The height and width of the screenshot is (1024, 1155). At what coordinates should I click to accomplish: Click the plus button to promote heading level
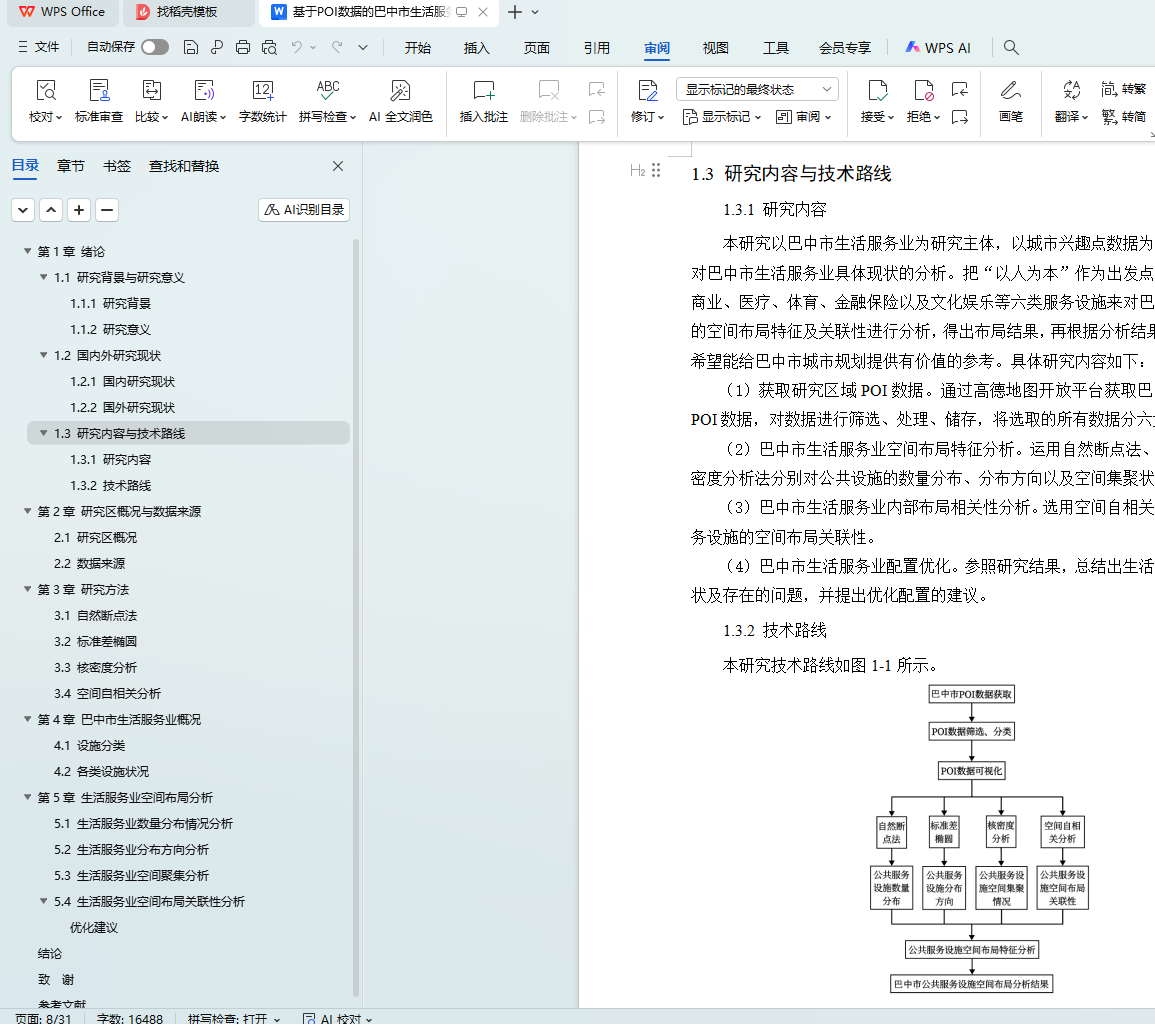[x=79, y=210]
